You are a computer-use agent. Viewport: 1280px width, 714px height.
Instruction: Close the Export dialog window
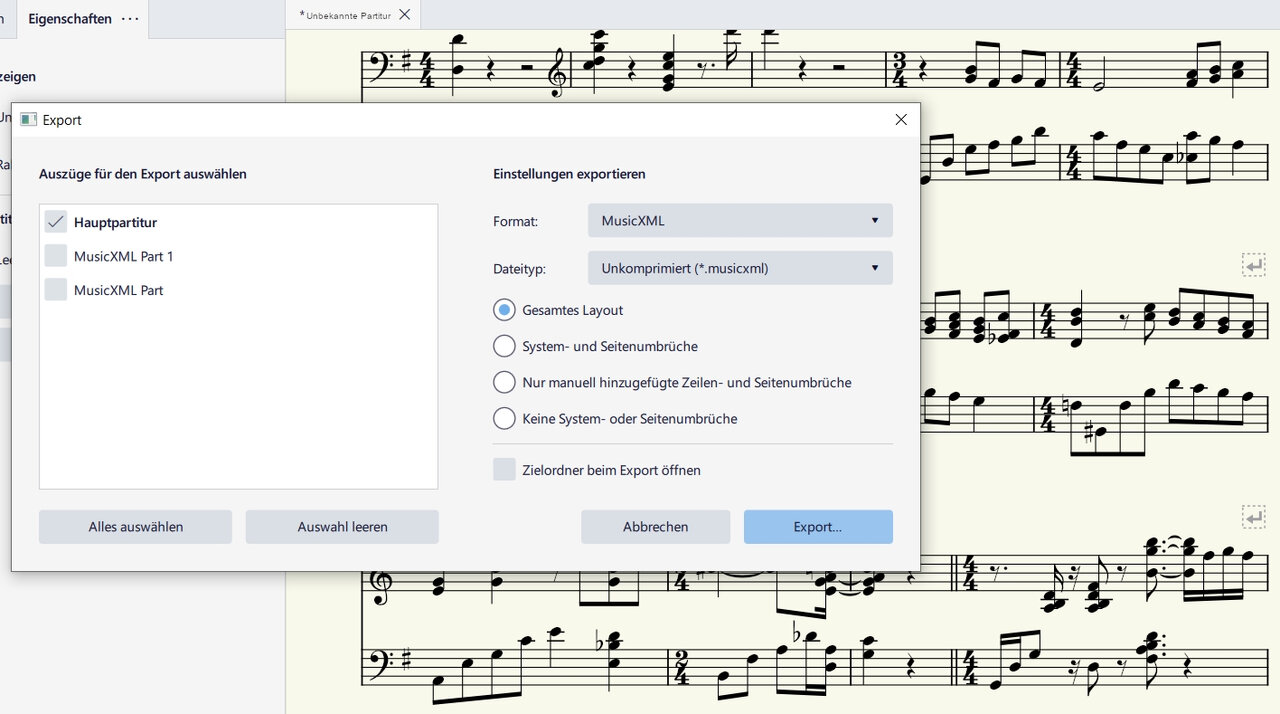tap(901, 120)
